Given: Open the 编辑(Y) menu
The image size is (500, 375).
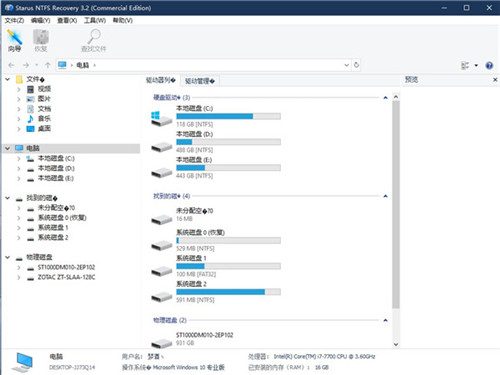Looking at the screenshot, I should pos(40,21).
